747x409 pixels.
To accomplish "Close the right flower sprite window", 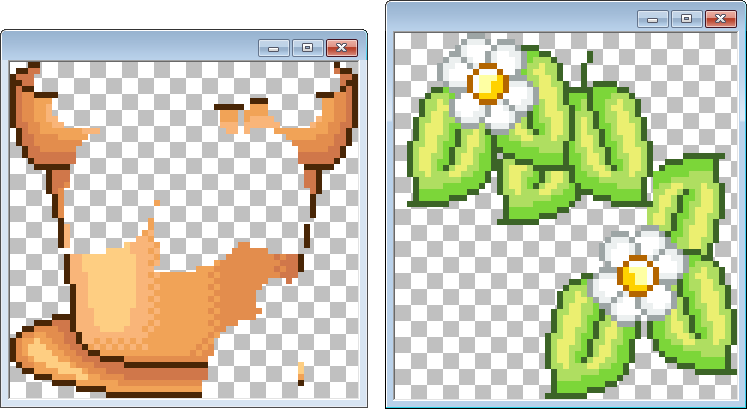I will point(718,18).
